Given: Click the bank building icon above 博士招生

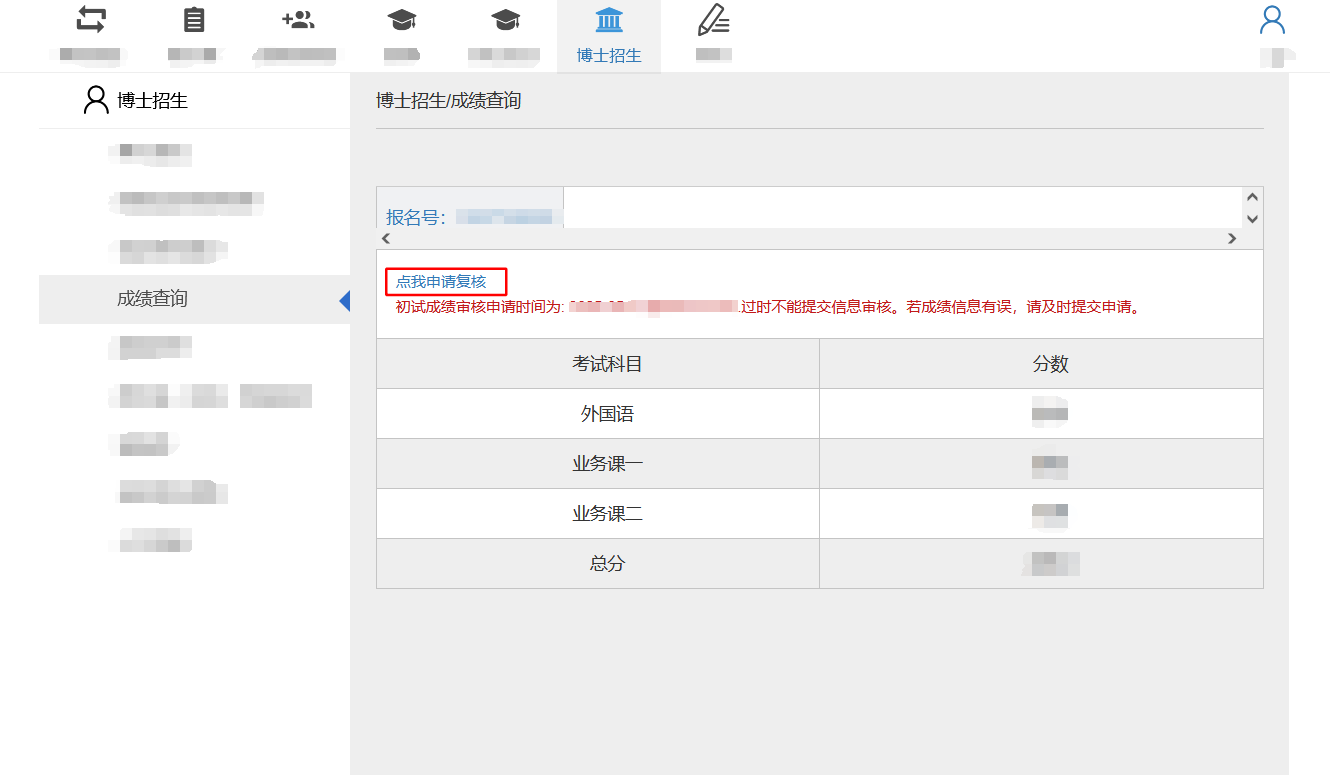Looking at the screenshot, I should 608,20.
